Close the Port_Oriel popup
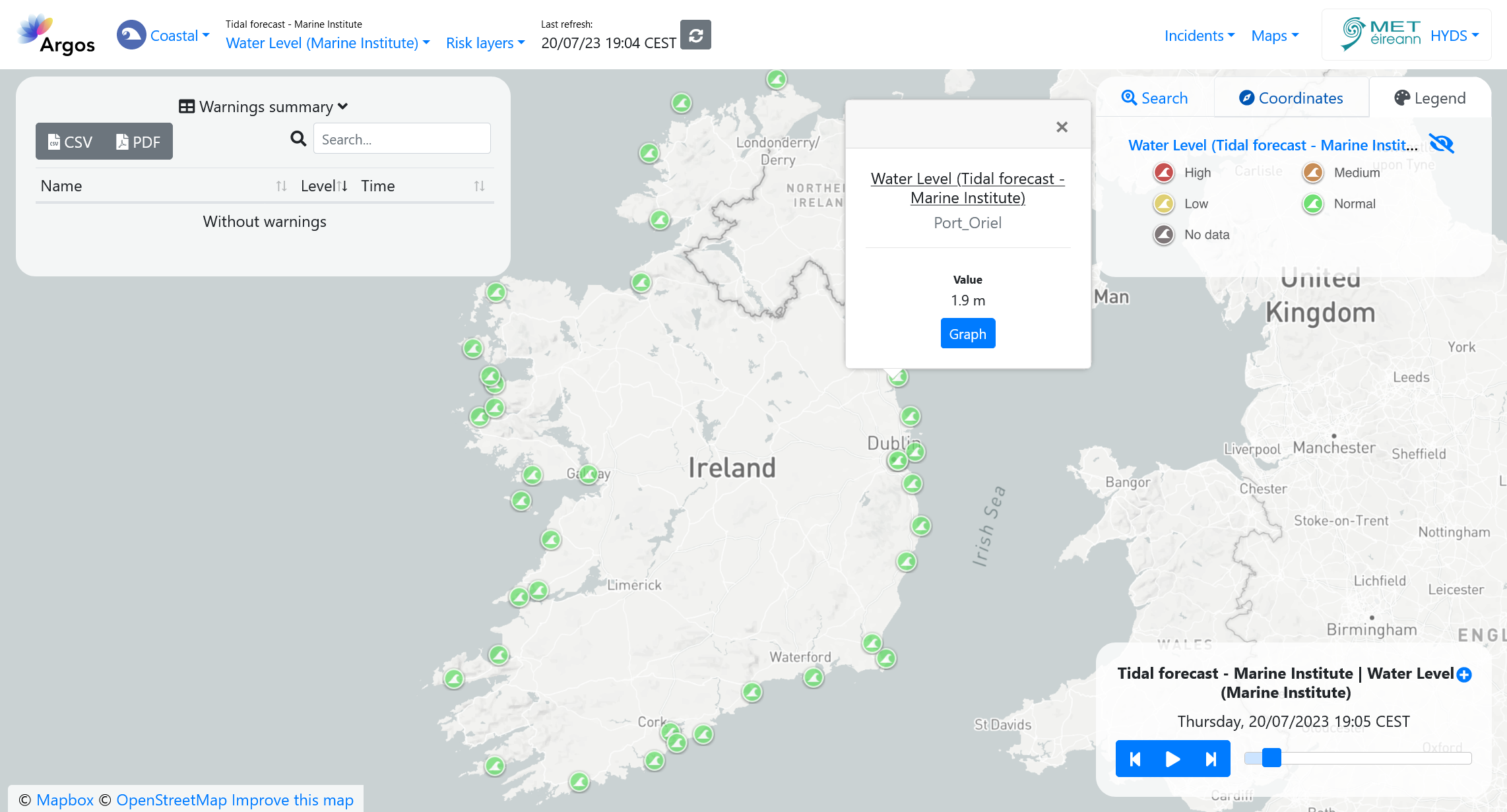 pyautogui.click(x=1062, y=127)
